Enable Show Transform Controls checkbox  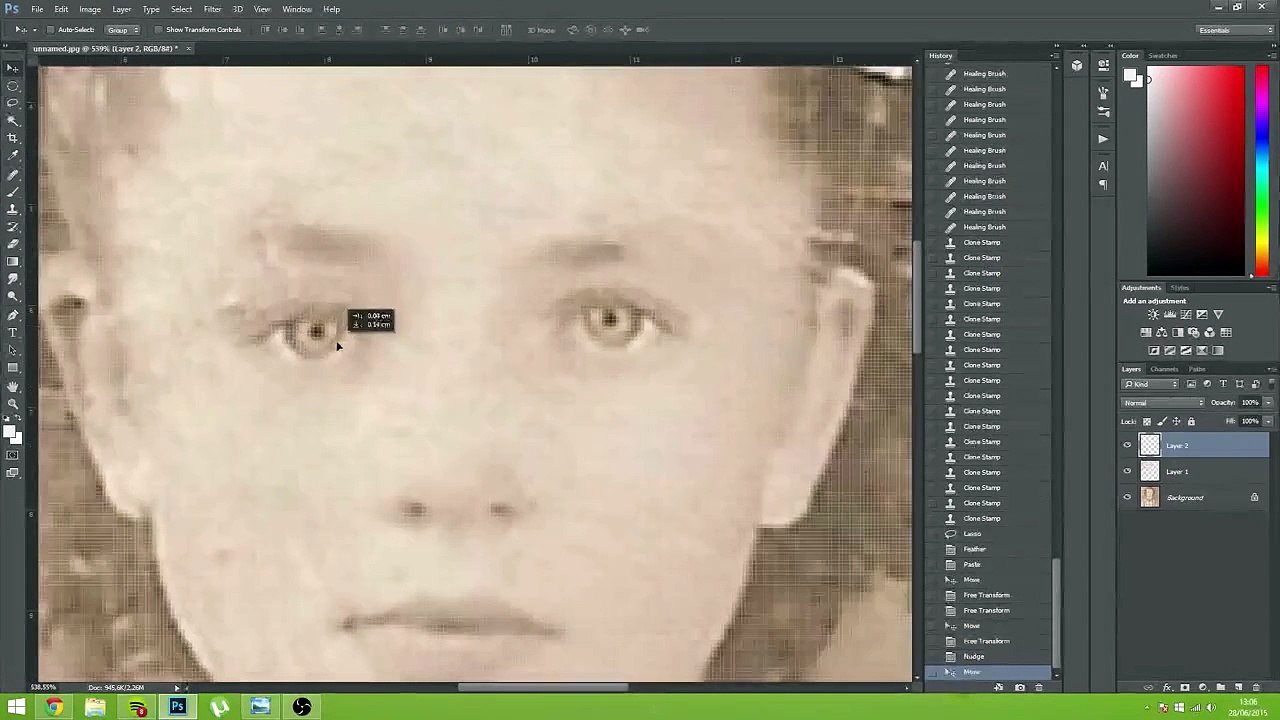pos(158,30)
